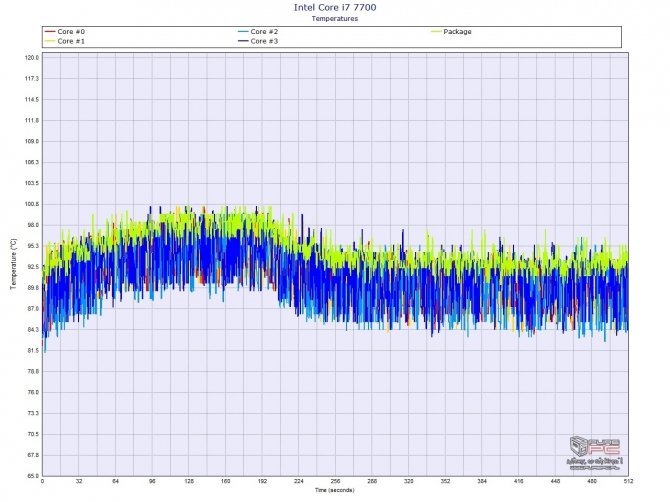Click the 84.3 y-axis value

32,330
